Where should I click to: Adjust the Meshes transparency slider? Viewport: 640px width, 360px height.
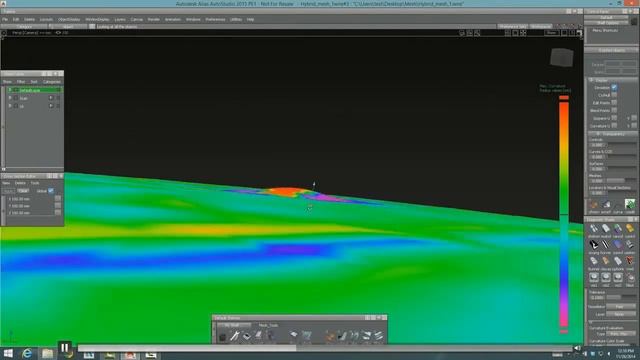[621, 180]
